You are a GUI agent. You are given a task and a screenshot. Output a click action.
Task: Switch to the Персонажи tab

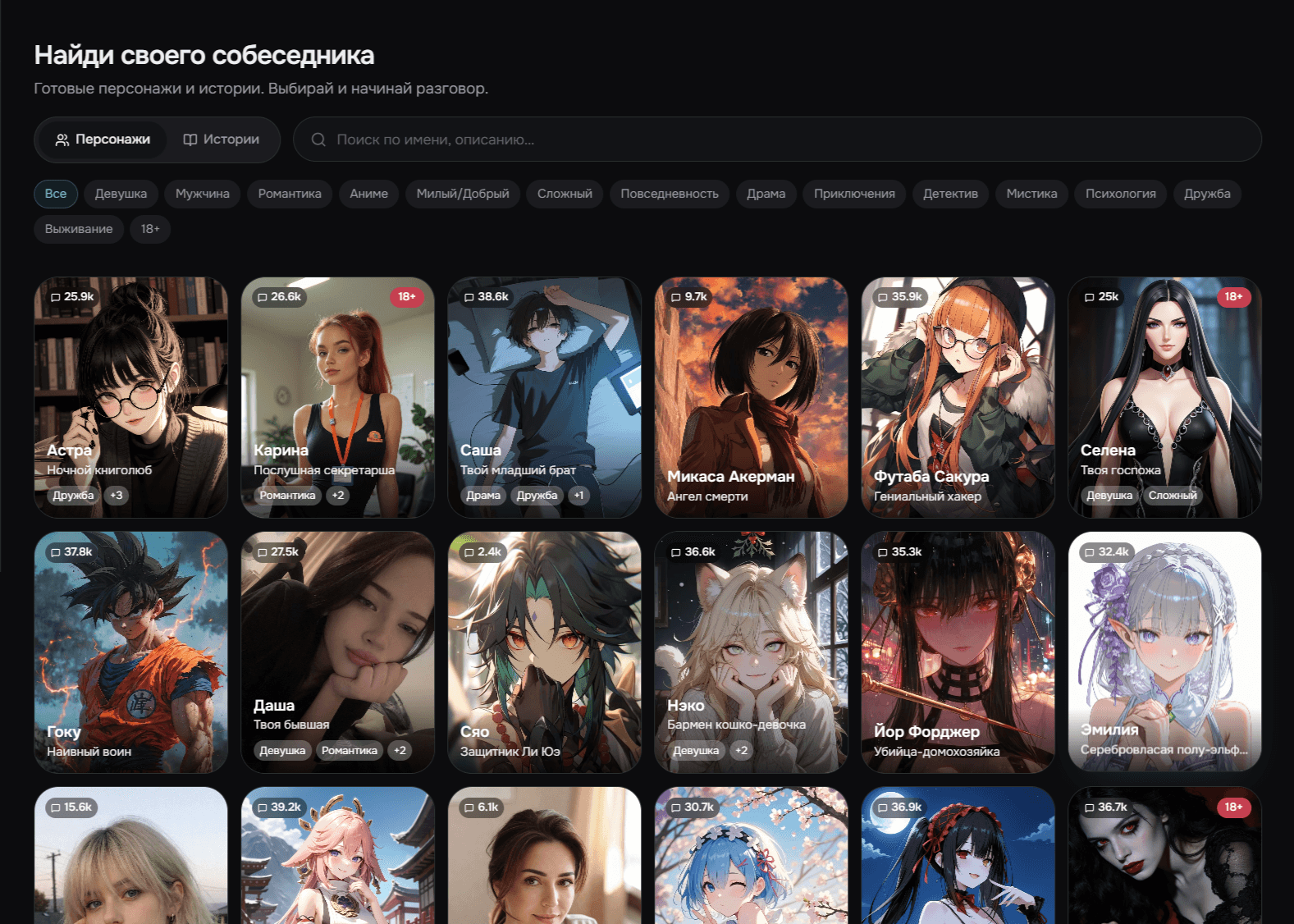(102, 140)
